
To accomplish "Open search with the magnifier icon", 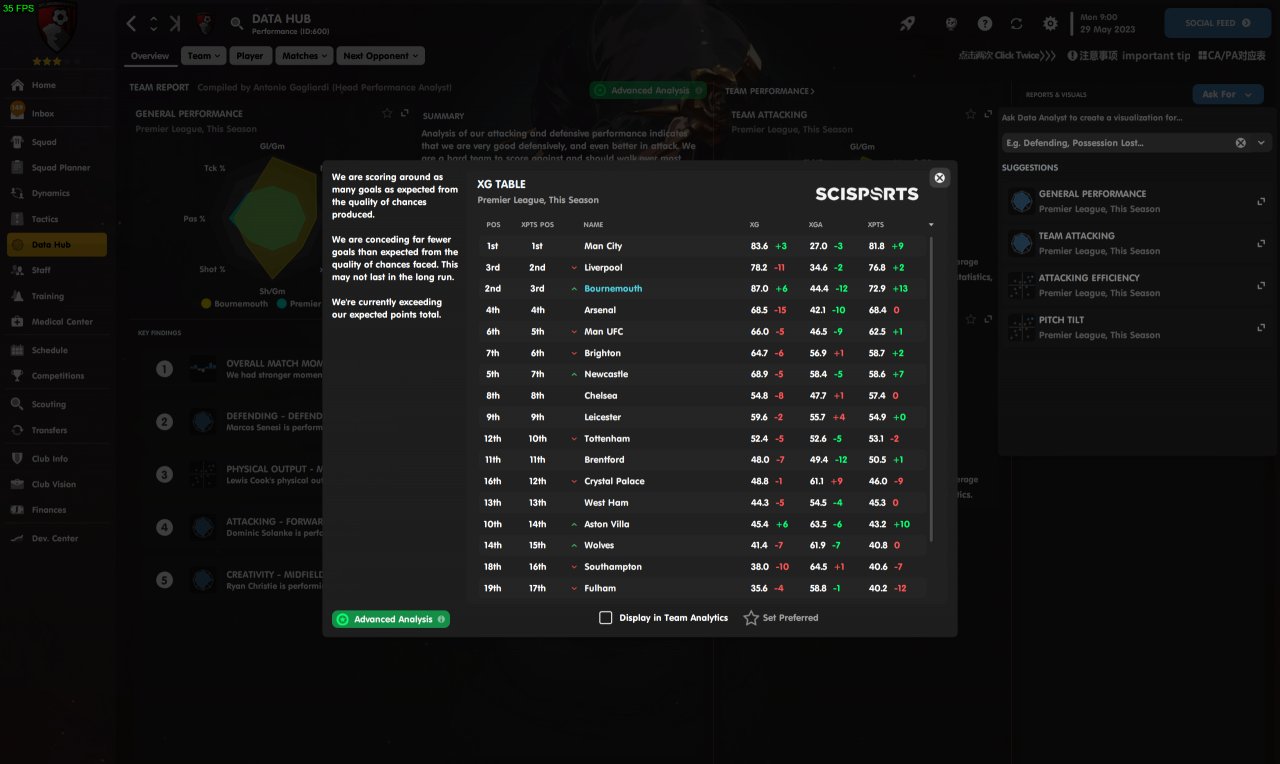I will click(x=236, y=23).
